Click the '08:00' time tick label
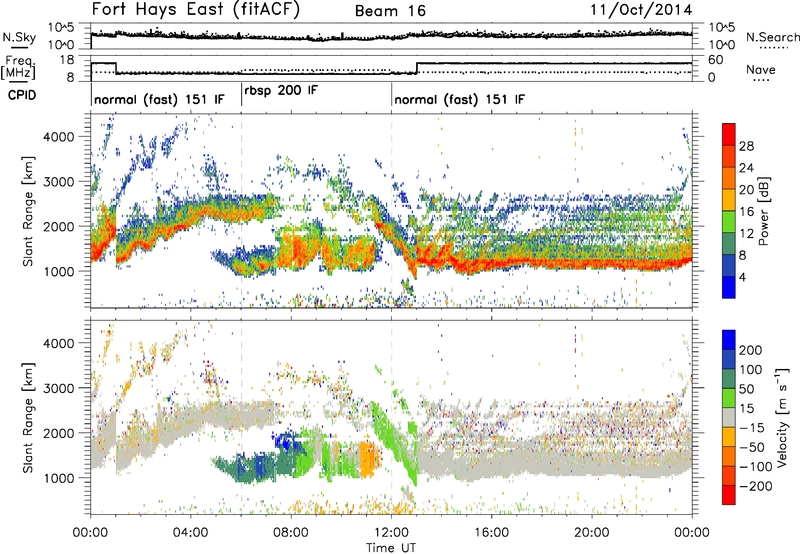 [x=291, y=533]
